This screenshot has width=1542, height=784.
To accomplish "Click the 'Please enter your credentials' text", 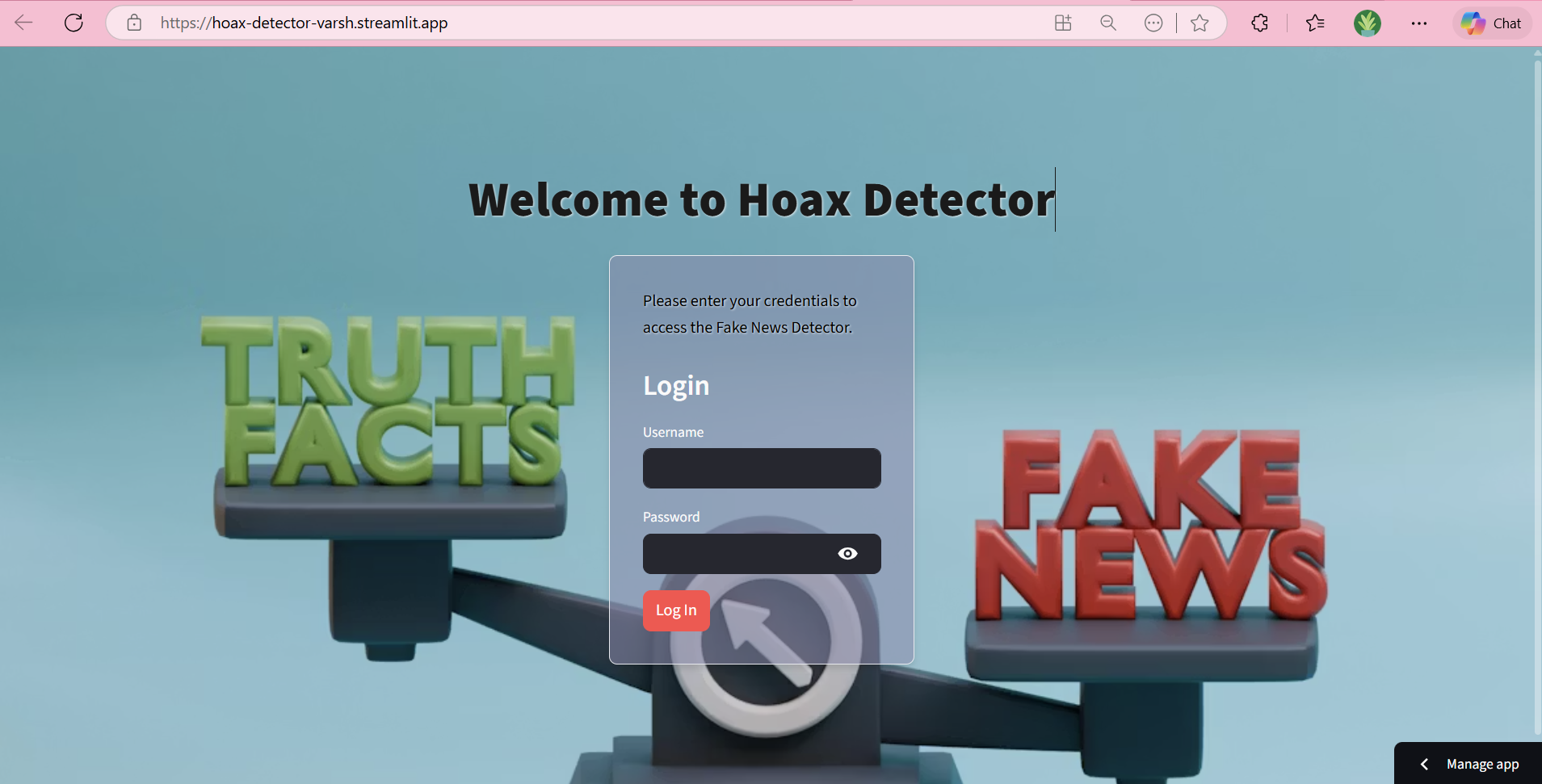I will click(x=750, y=314).
